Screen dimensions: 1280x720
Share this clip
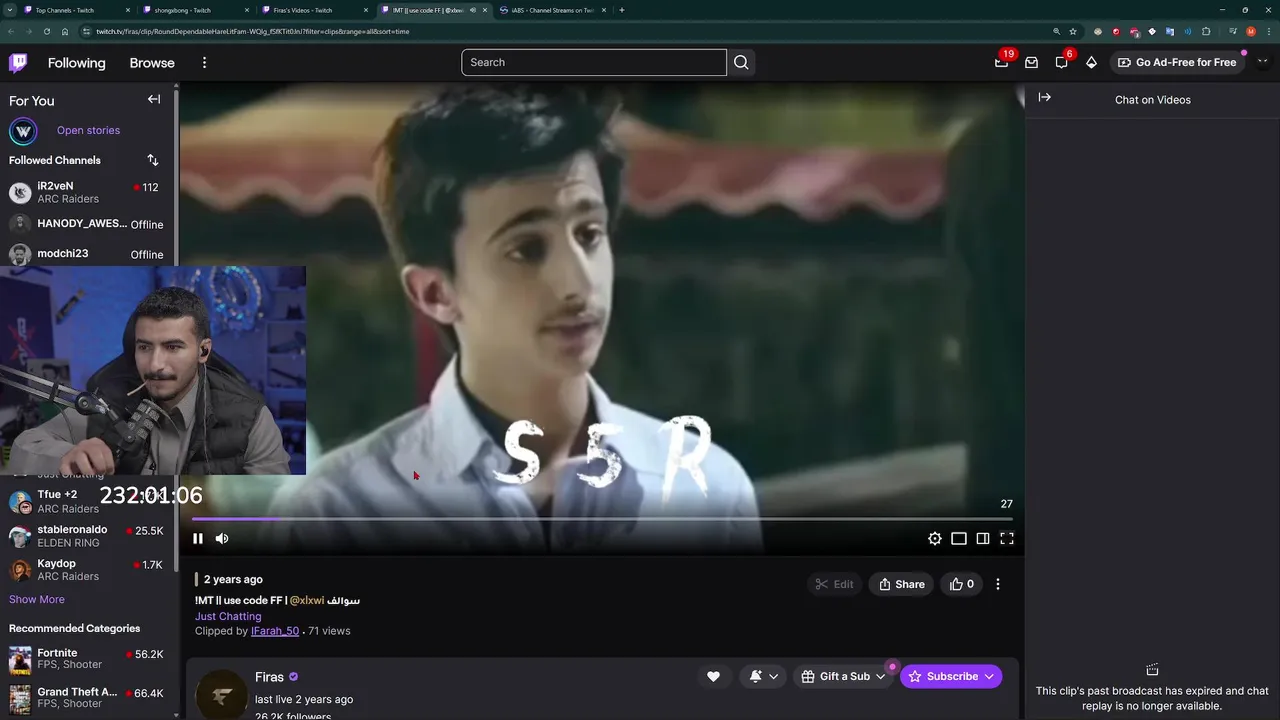point(901,584)
